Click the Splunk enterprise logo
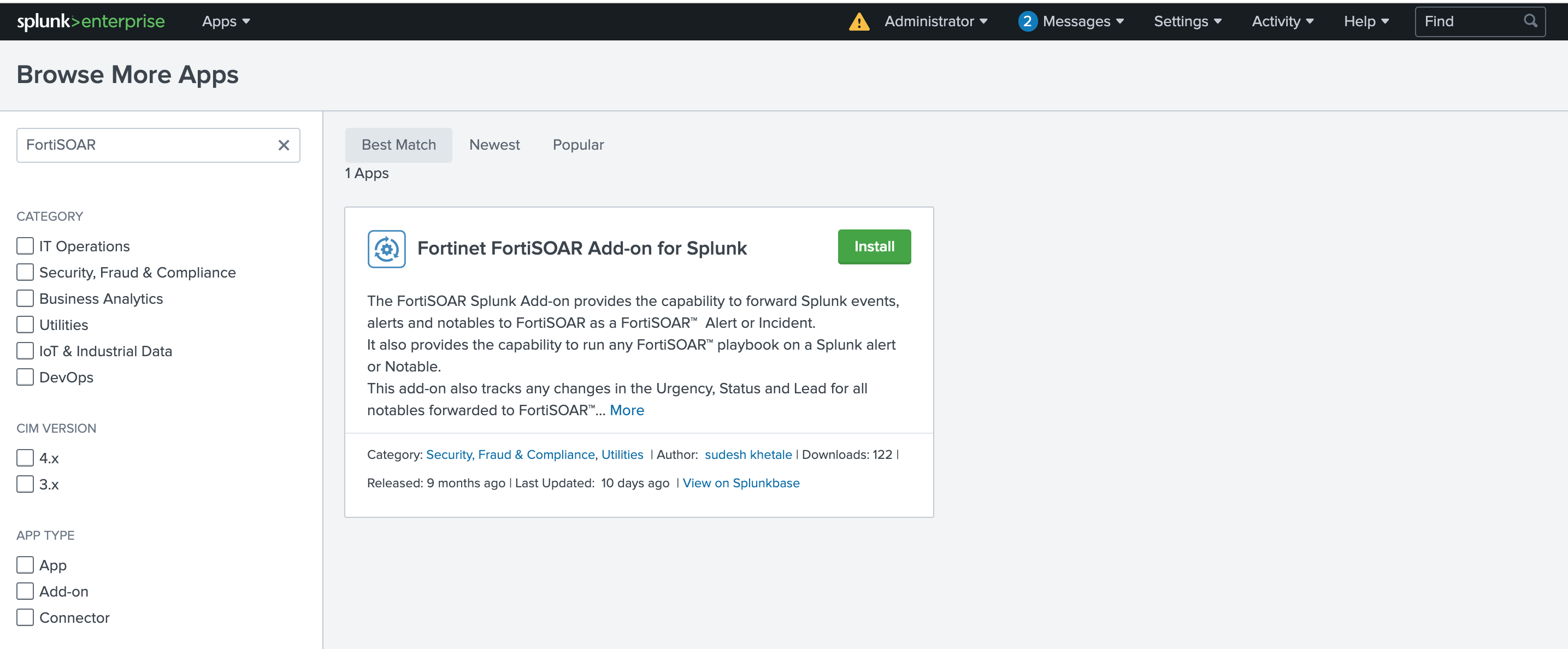The image size is (1568, 649). pyautogui.click(x=91, y=21)
